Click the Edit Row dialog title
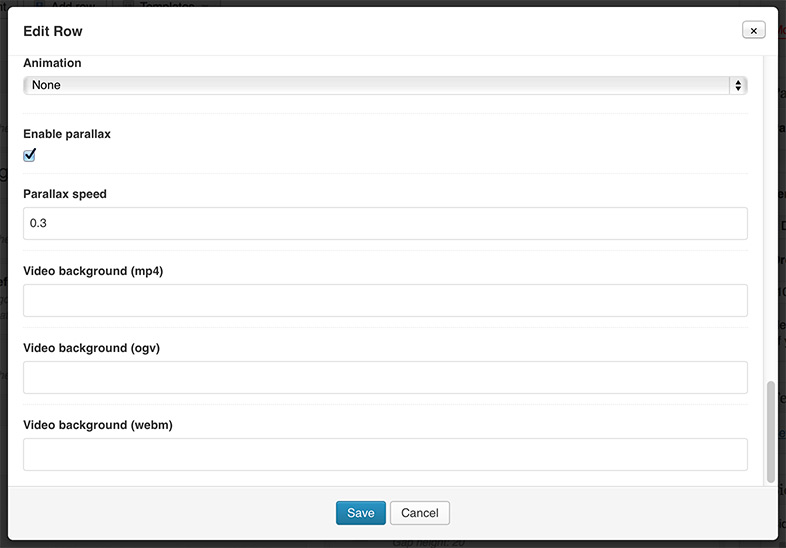 (x=53, y=31)
